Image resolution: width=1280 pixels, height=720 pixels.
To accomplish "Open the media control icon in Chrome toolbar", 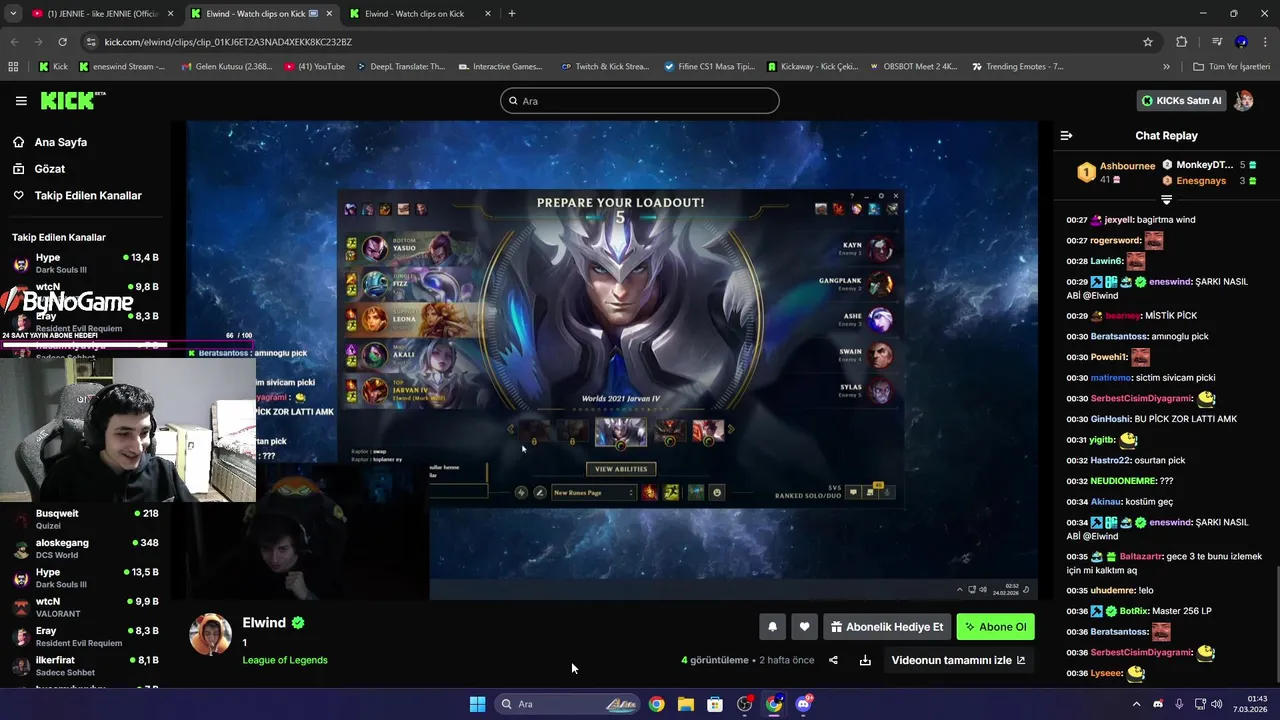I will (1217, 42).
